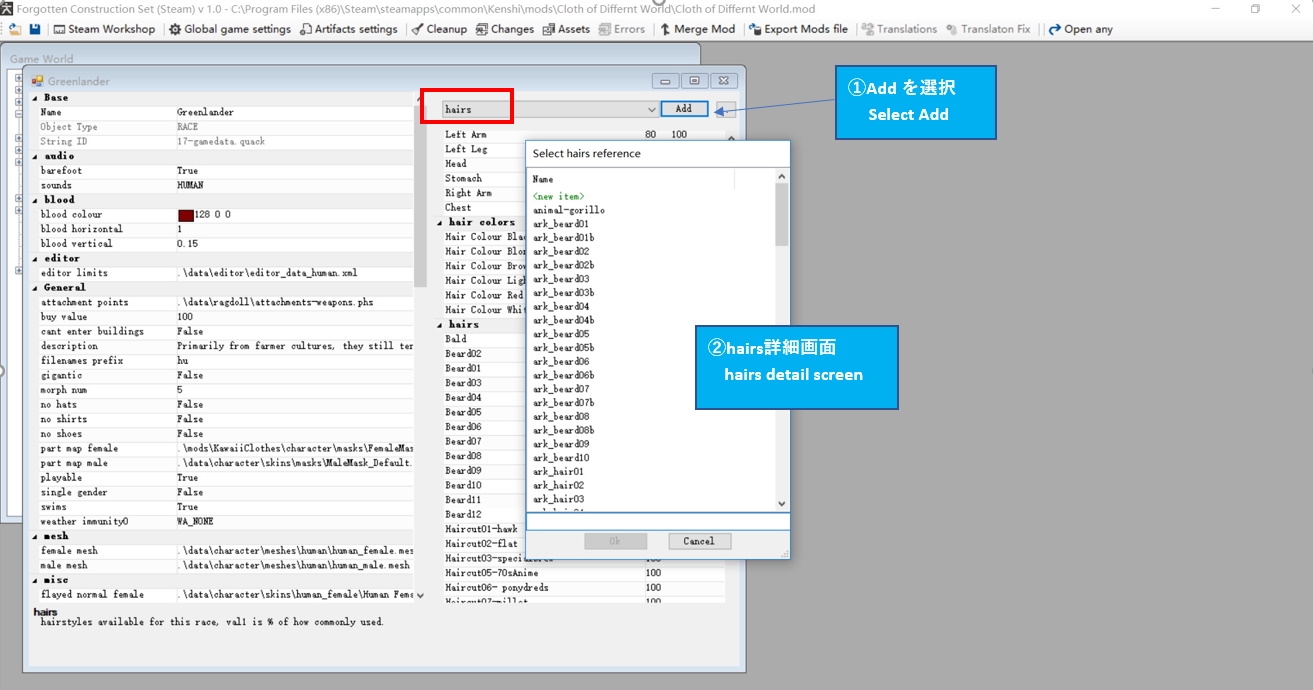The image size is (1313, 690).
Task: Collapse the mesh property category
Action: 35,536
